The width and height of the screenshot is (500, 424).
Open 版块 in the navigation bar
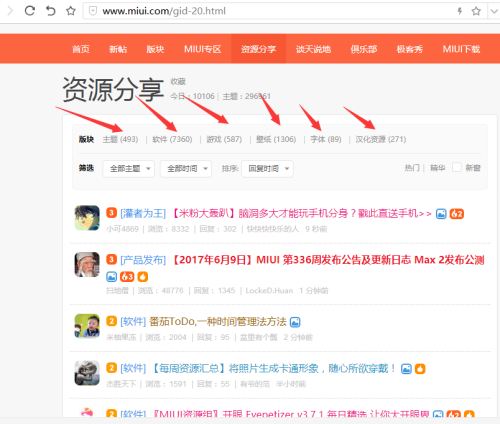coord(155,49)
